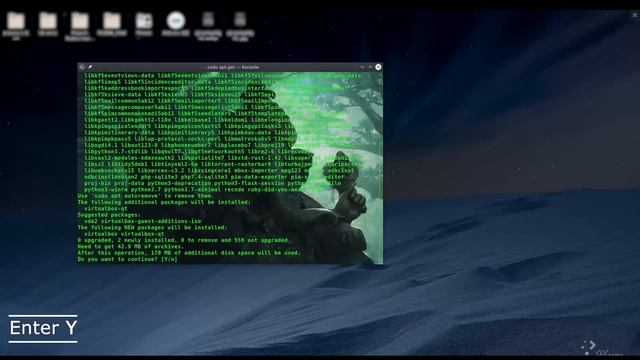Click the '0 upgraded, 2 newly installed' summary line

pyautogui.click(x=183, y=240)
